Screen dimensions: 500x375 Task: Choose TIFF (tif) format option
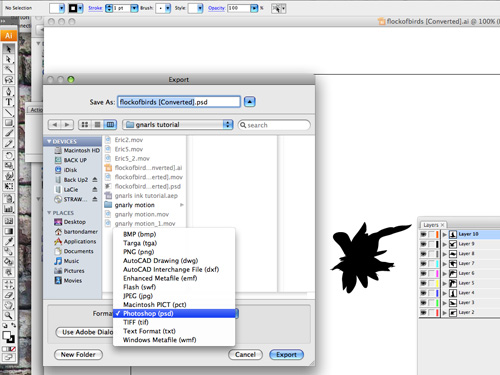[136, 322]
